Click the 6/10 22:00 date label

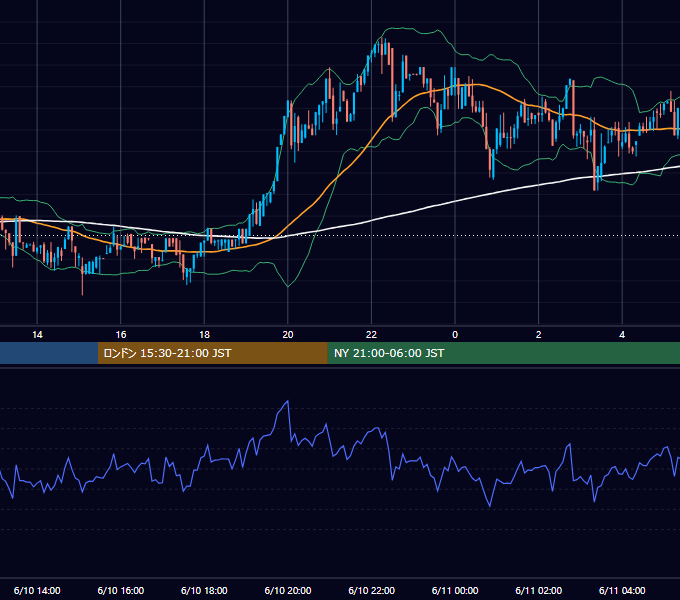click(371, 590)
